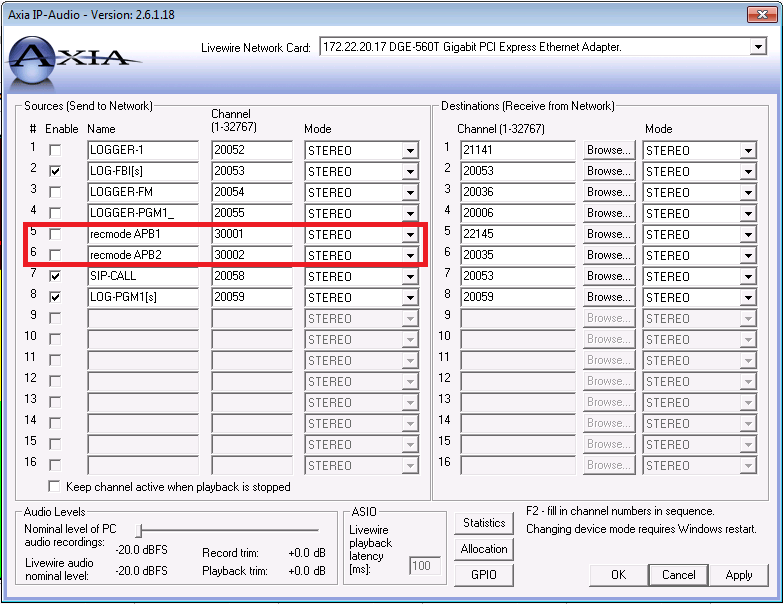783x604 pixels.
Task: Browse channel for destination 1
Action: (x=609, y=150)
